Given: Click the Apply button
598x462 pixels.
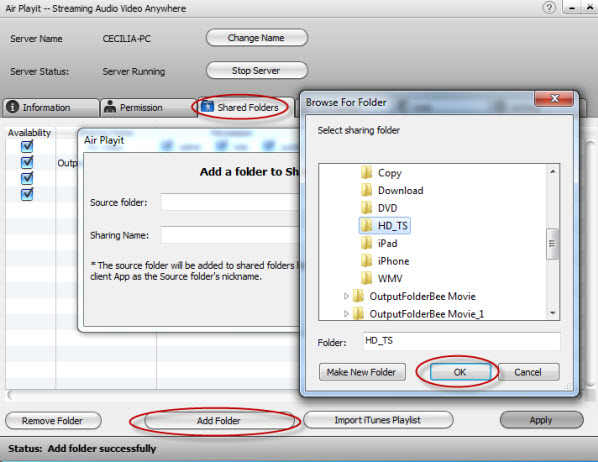Looking at the screenshot, I should click(x=542, y=420).
